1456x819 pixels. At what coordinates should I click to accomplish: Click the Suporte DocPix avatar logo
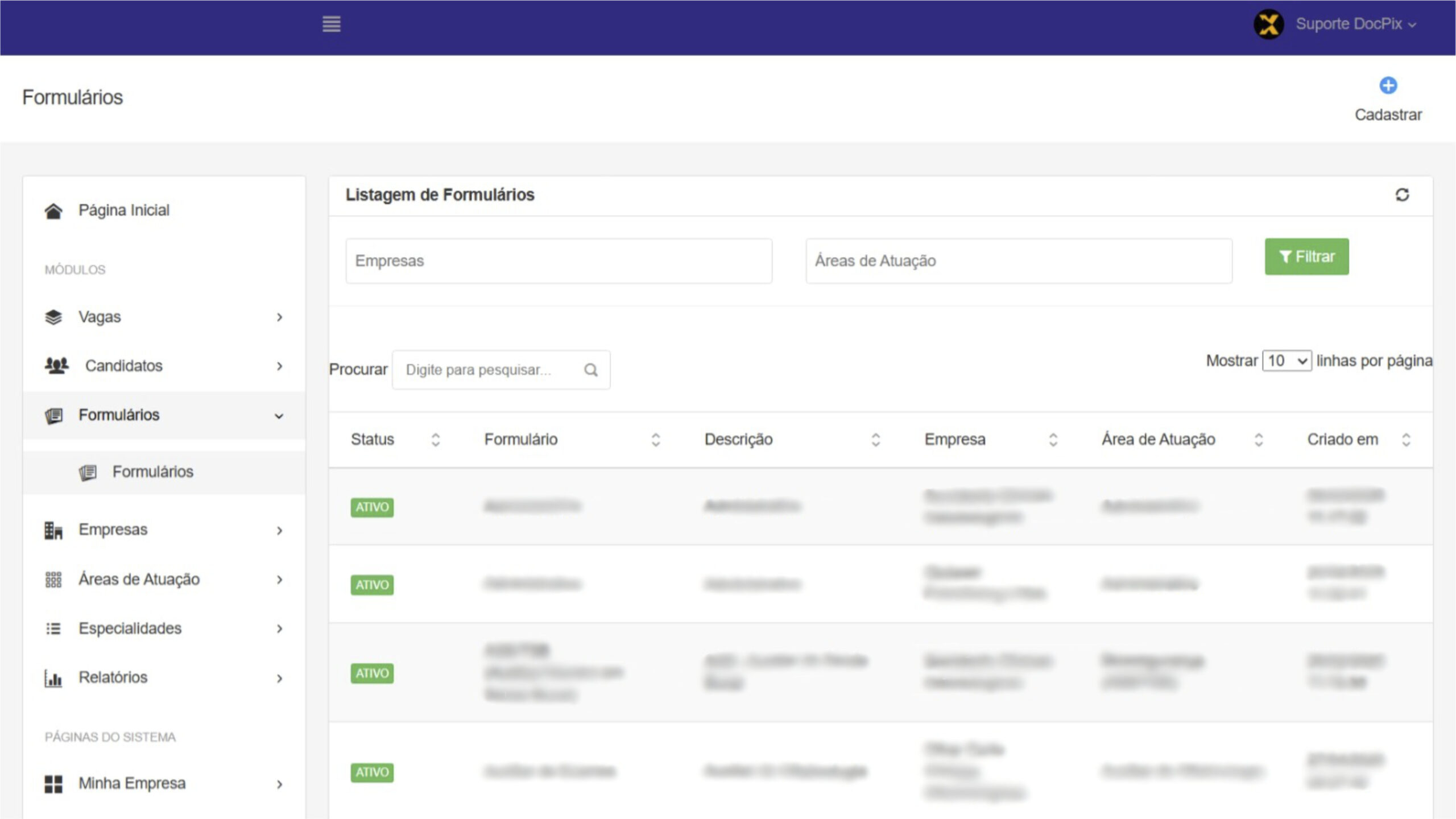tap(1268, 24)
